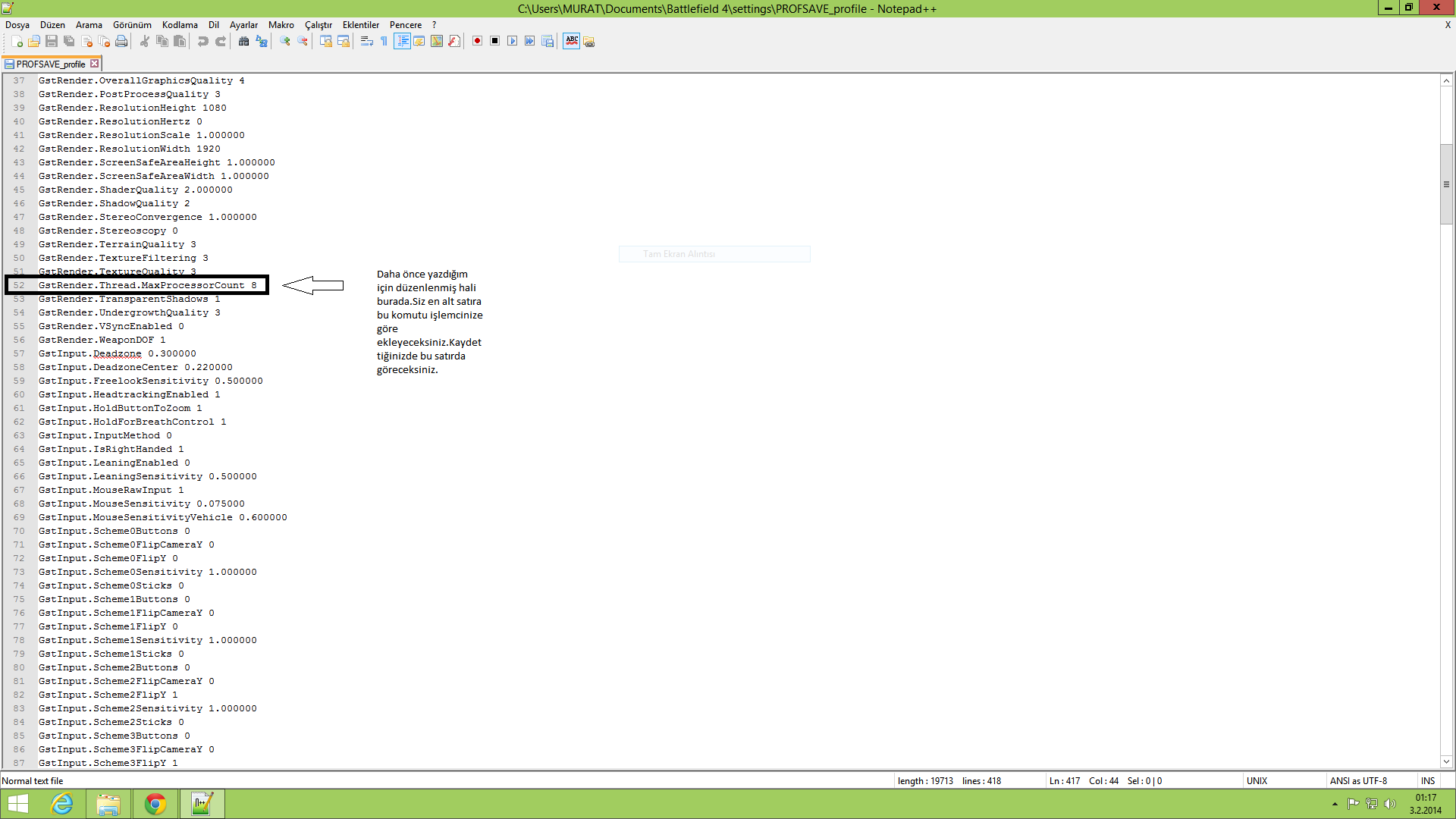Click the vertical scrollbar down arrow
This screenshot has width=1456, height=819.
[x=1446, y=762]
